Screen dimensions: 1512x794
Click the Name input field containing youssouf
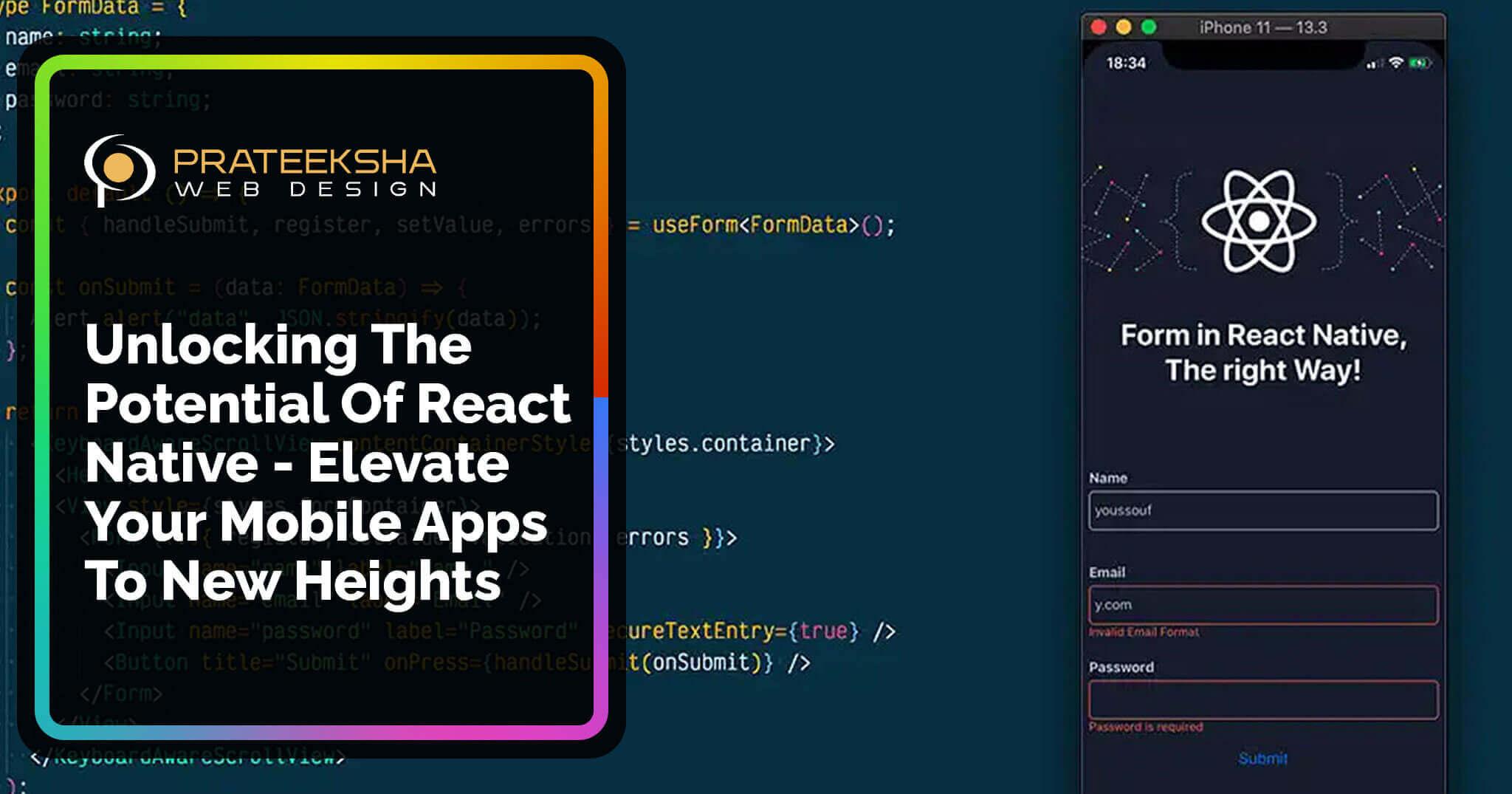pos(1263,510)
